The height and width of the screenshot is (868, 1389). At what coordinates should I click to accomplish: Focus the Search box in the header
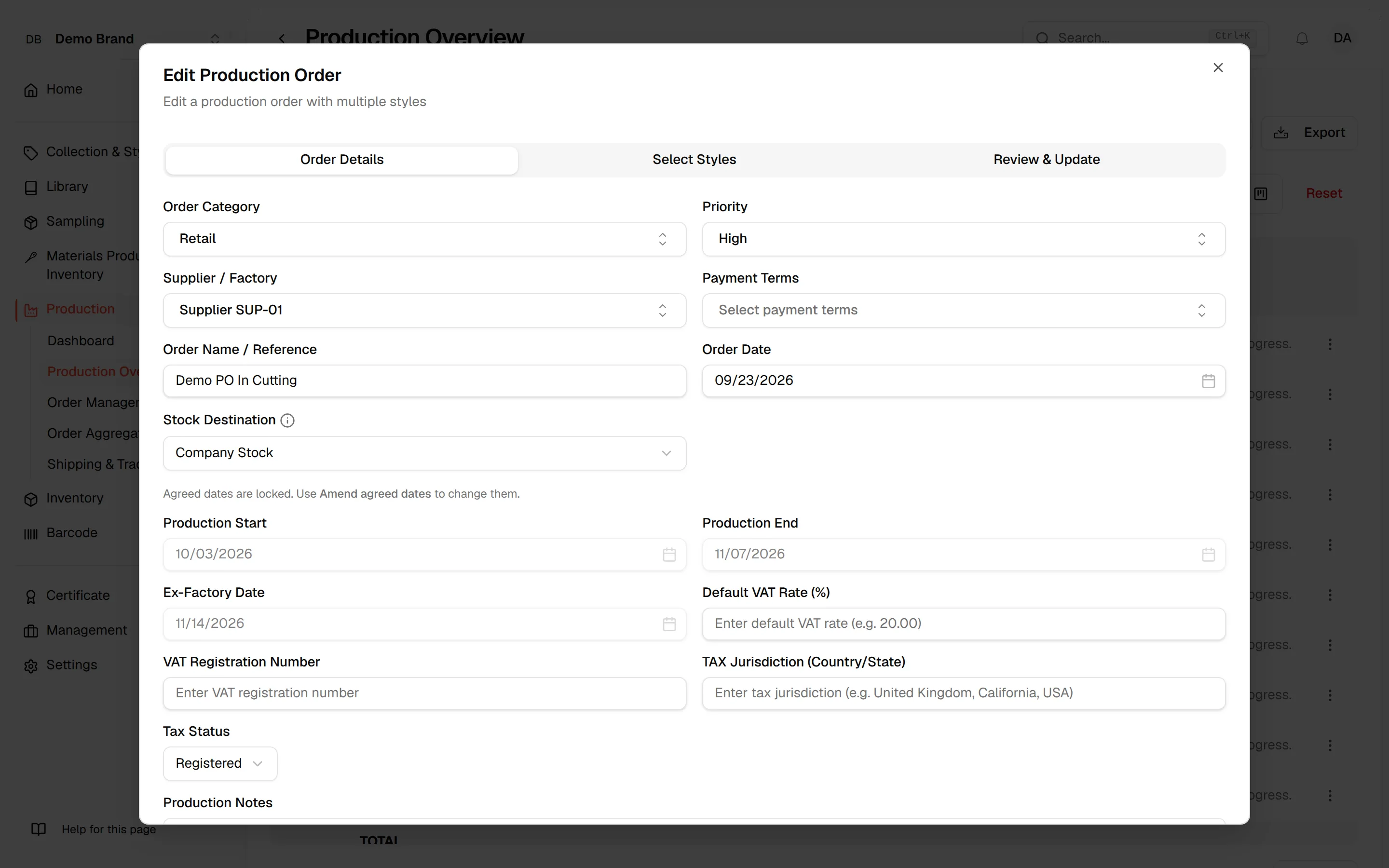coord(1145,39)
